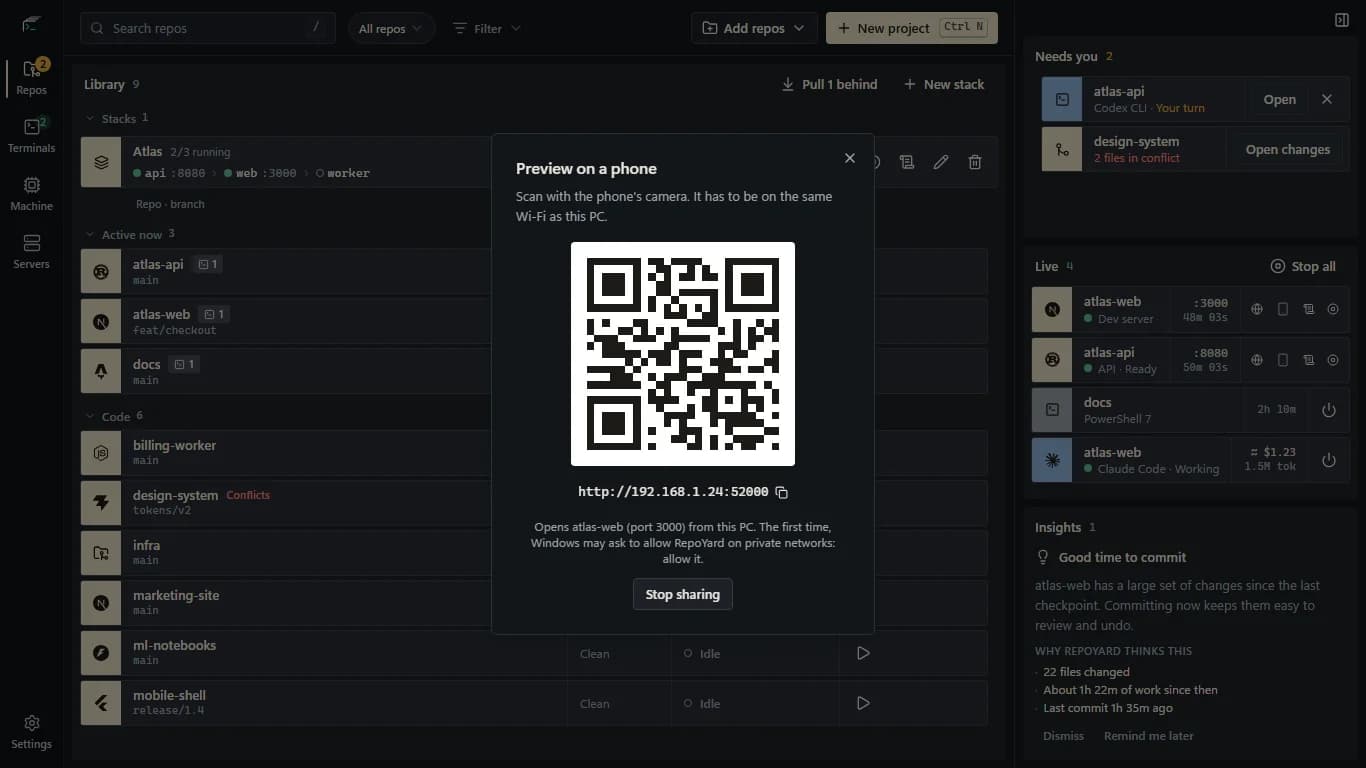Open the Filter dropdown
The height and width of the screenshot is (768, 1366).
[x=487, y=29]
